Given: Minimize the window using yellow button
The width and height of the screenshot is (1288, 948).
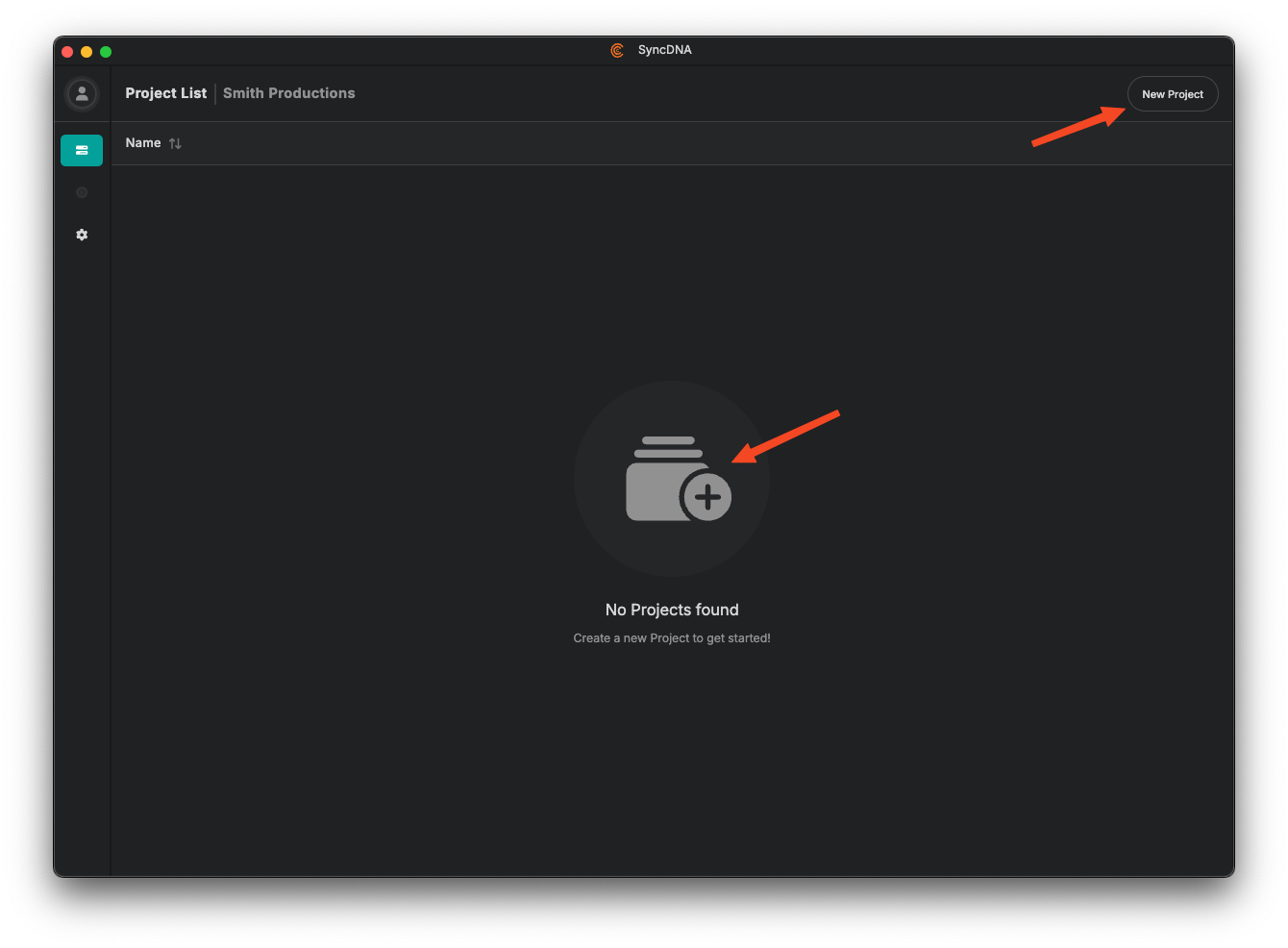Looking at the screenshot, I should [87, 52].
